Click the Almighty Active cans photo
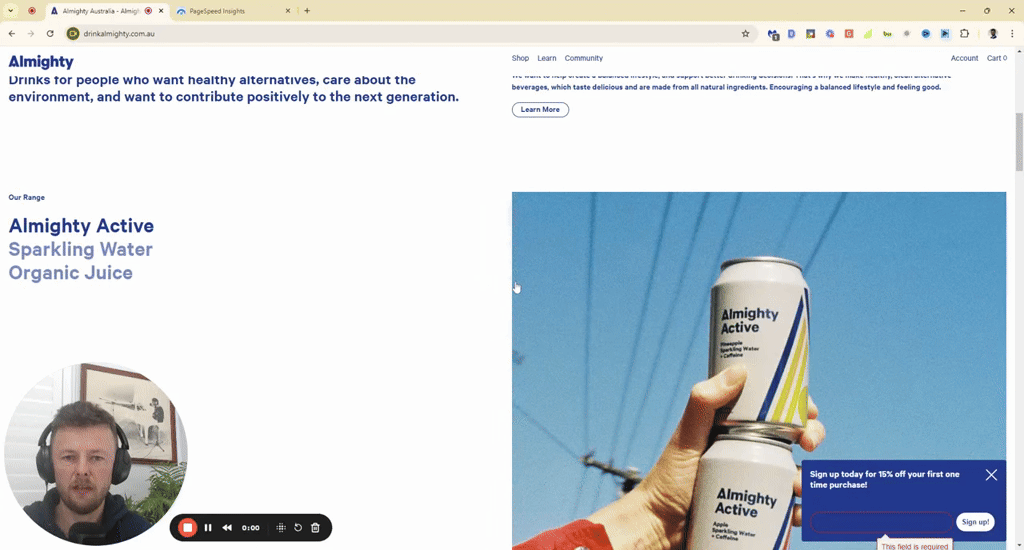The height and width of the screenshot is (550, 1024). click(x=759, y=370)
